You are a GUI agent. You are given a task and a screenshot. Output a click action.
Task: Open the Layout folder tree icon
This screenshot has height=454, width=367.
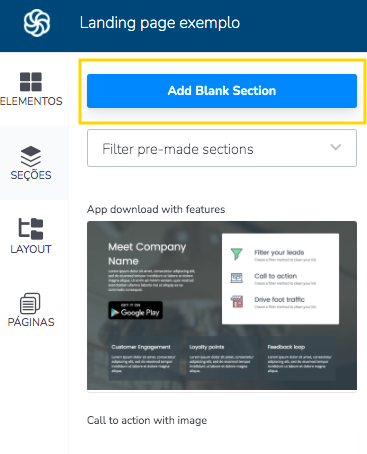(x=31, y=229)
